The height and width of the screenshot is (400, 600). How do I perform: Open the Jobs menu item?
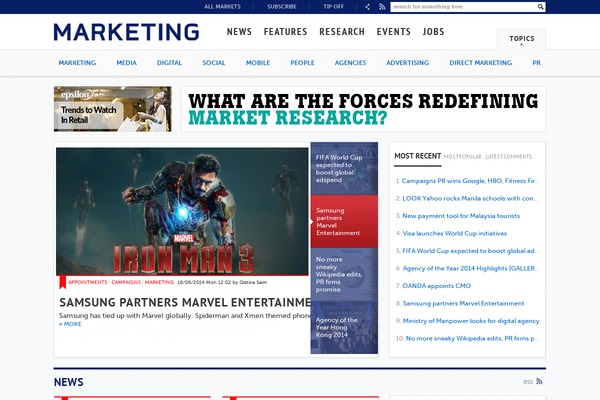click(x=433, y=32)
